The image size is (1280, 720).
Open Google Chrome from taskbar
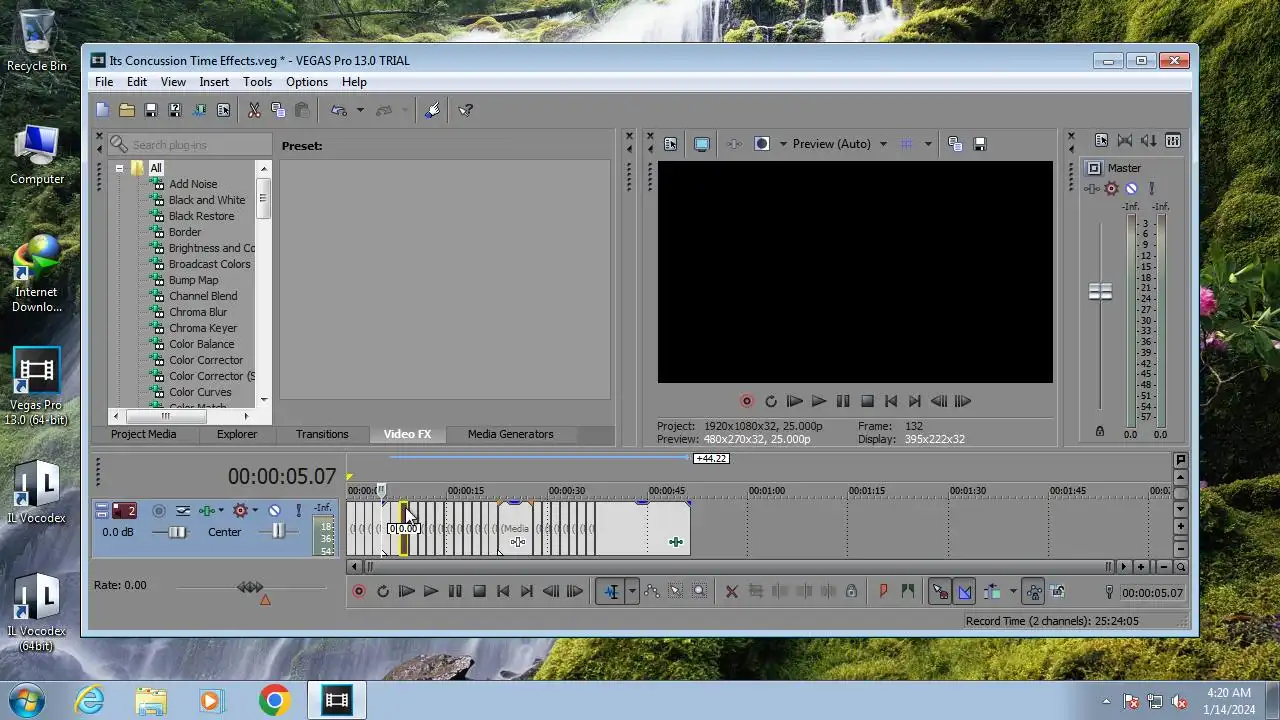(x=274, y=700)
